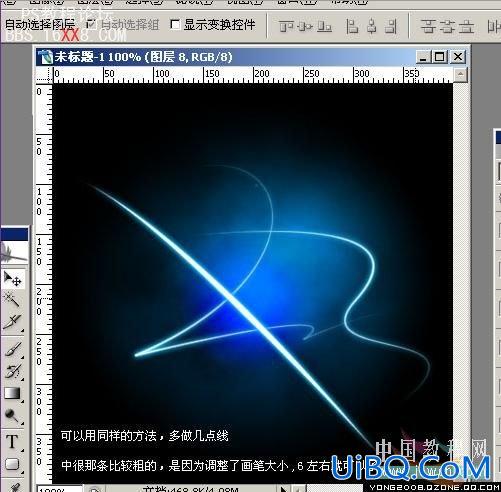The width and height of the screenshot is (501, 492).
Task: Select the Dodge tool
Action: [12, 416]
